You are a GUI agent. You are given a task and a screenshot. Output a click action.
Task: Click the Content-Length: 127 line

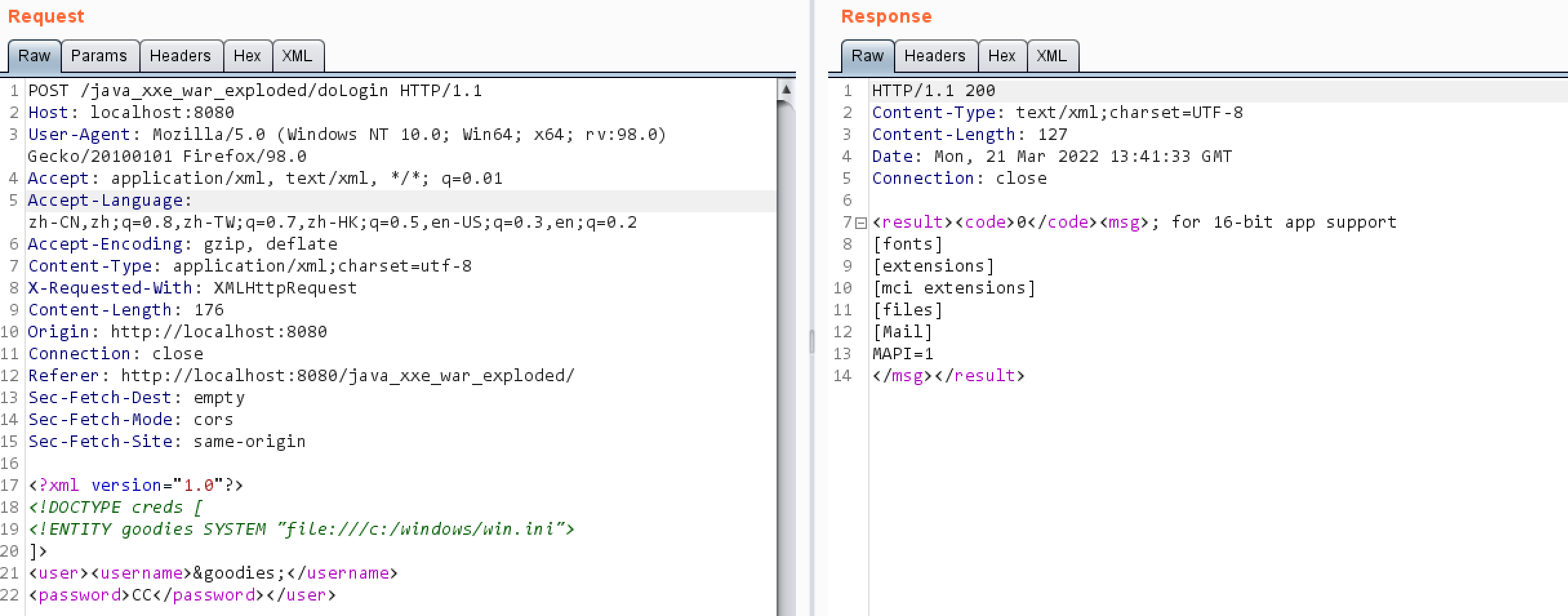tap(969, 134)
